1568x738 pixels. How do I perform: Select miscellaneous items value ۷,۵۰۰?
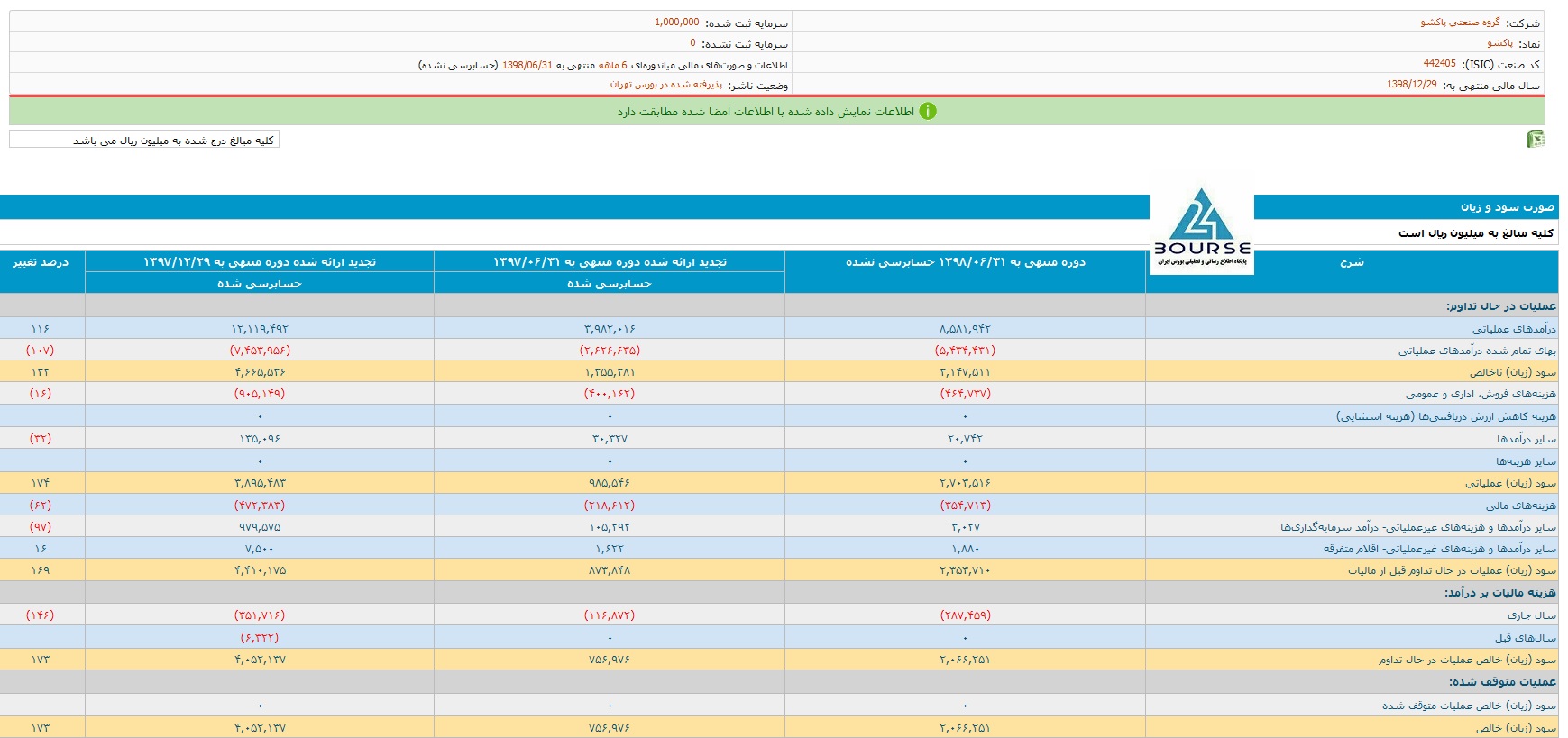click(x=260, y=549)
